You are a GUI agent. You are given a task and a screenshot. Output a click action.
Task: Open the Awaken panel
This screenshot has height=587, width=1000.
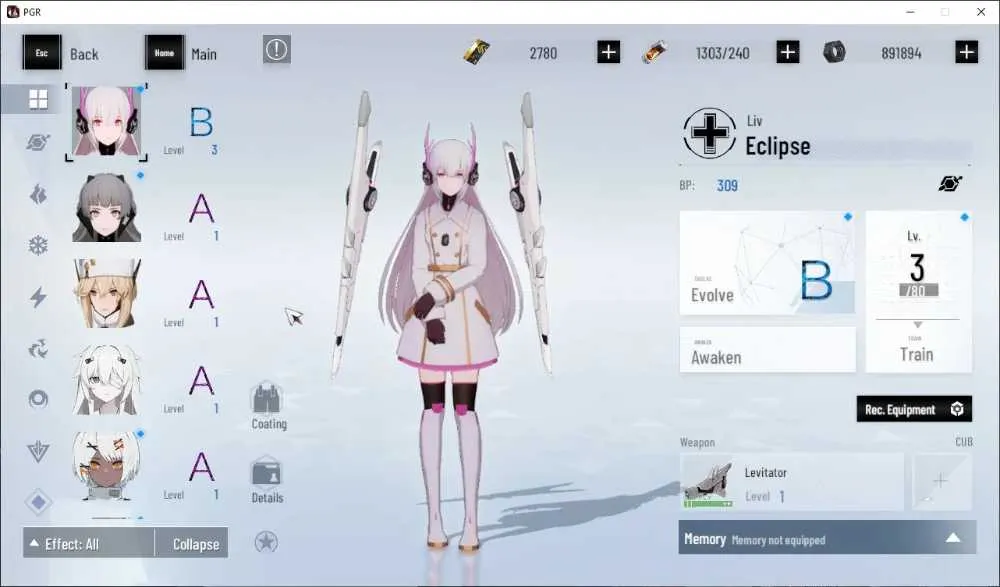click(767, 350)
